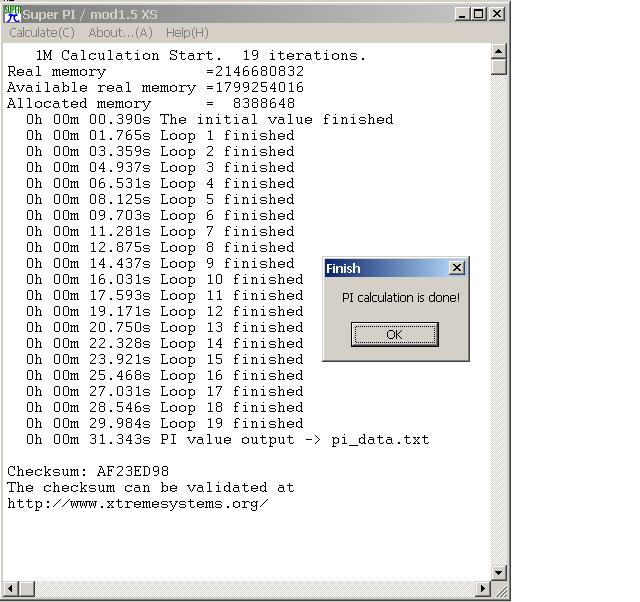Click the 'Loop 17 finished' line
Image resolution: width=640 pixels, height=602 pixels.
[164, 391]
